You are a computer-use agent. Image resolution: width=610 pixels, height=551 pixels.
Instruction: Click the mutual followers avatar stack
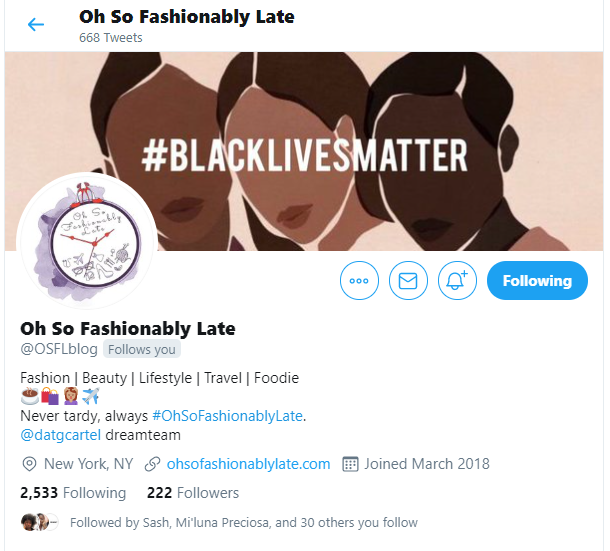tap(40, 522)
